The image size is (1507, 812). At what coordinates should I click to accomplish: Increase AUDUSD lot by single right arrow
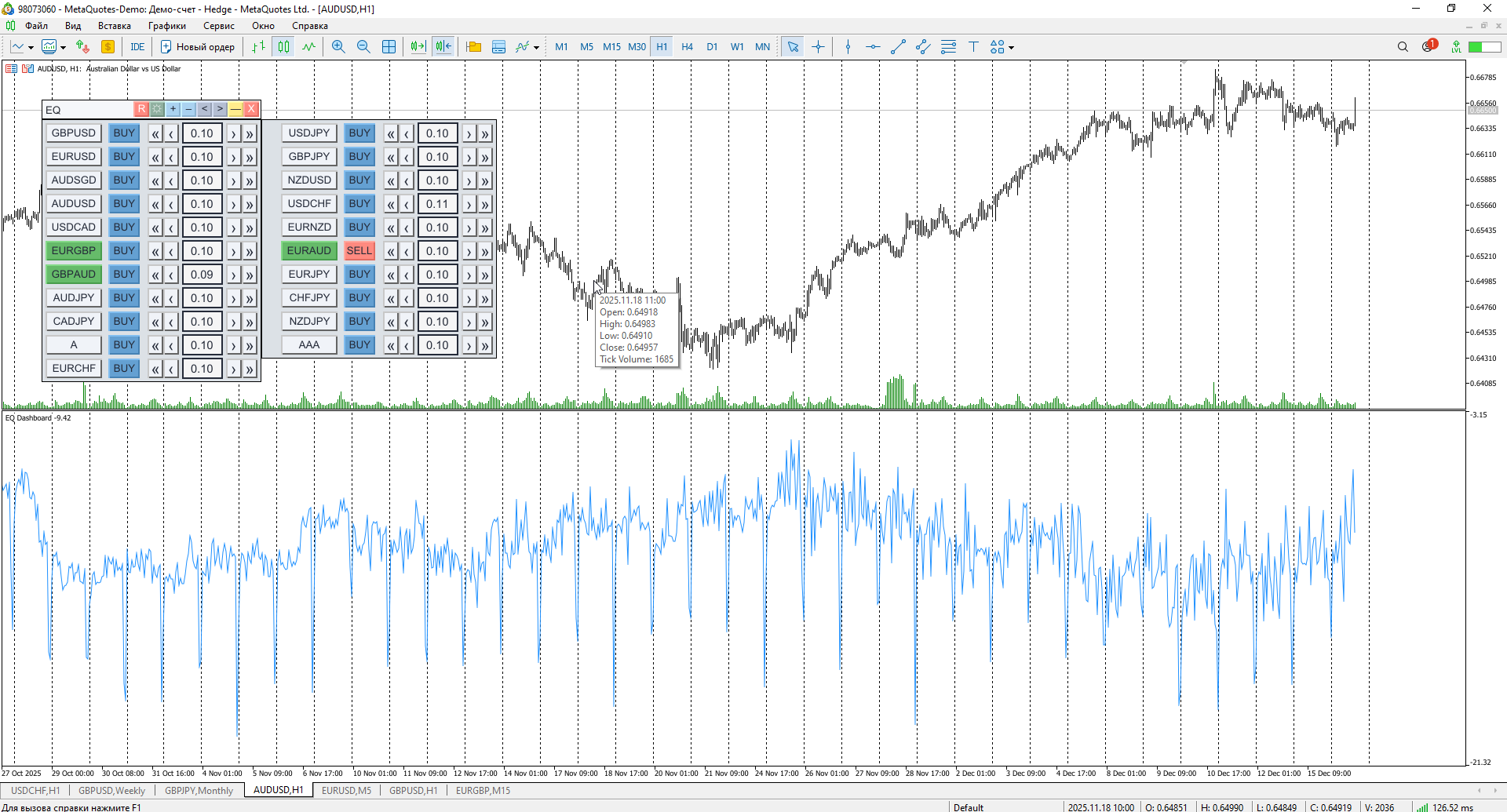click(x=233, y=204)
